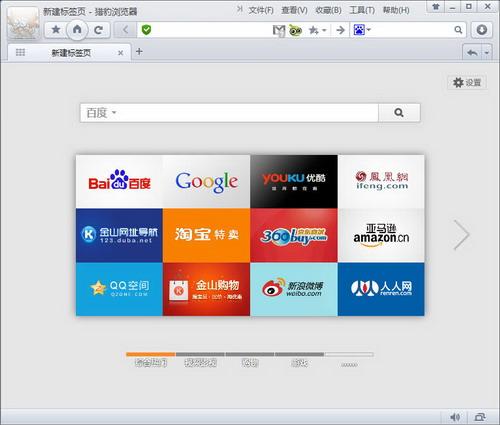Open the Baidu 百度 tile
Image resolution: width=500 pixels, height=425 pixels.
[119, 181]
